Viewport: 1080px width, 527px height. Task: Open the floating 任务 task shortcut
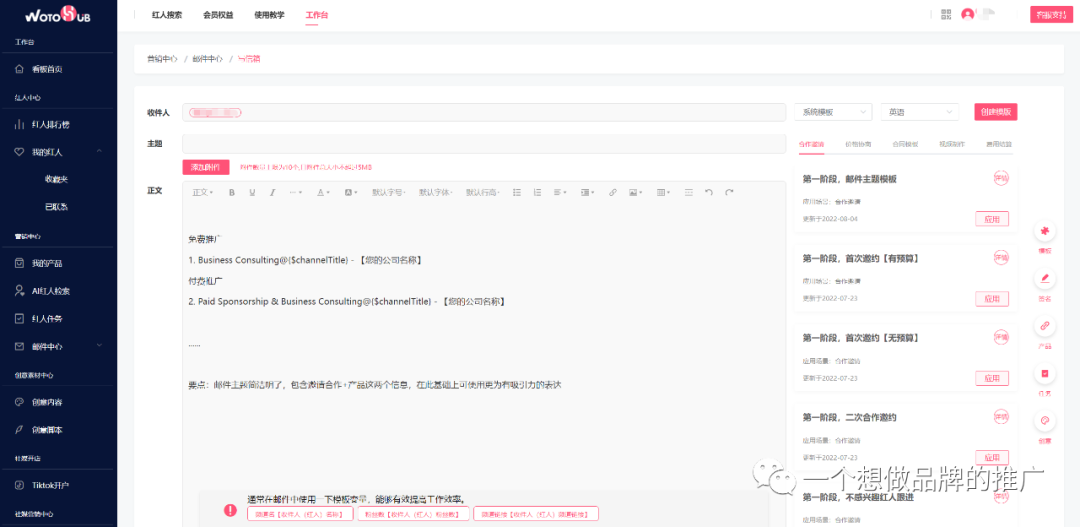(x=1045, y=373)
